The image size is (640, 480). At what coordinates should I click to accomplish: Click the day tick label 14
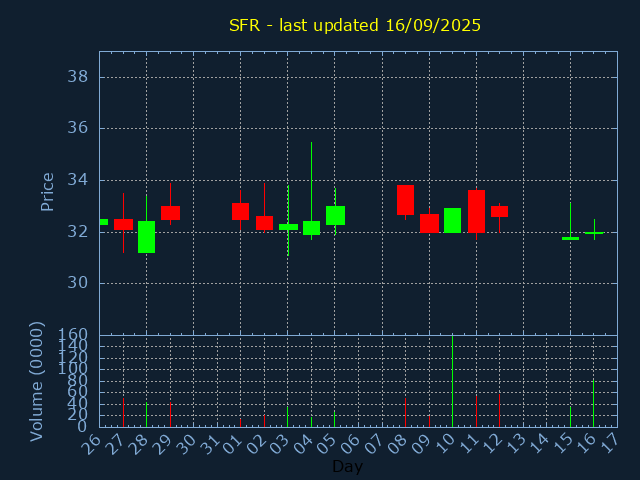point(539,444)
